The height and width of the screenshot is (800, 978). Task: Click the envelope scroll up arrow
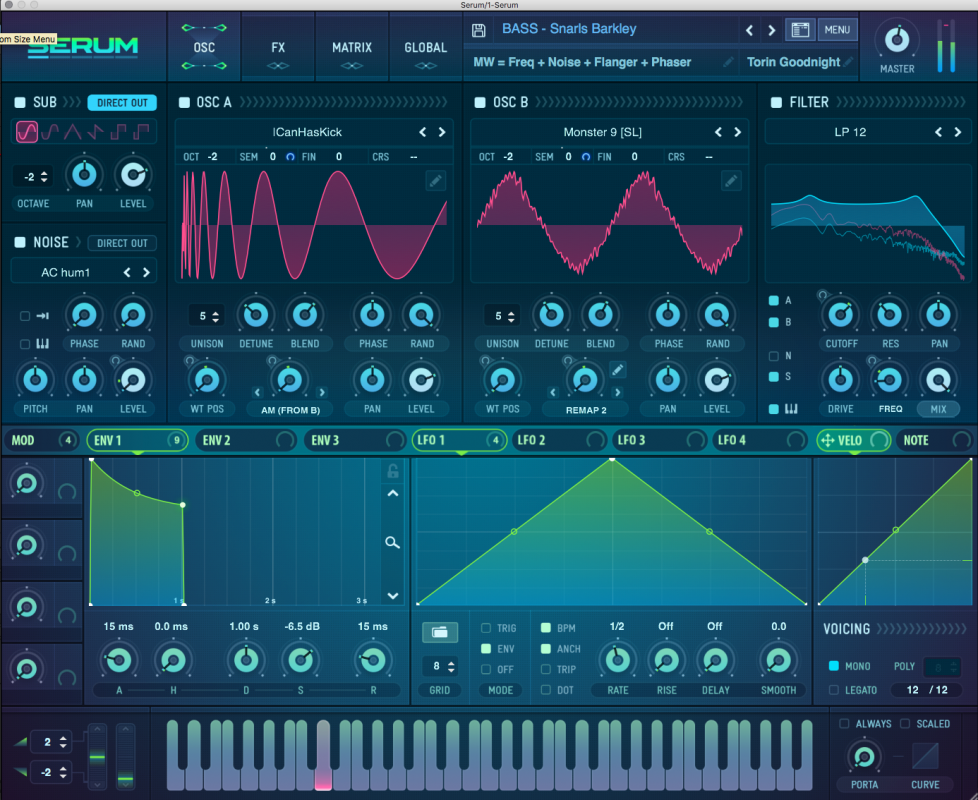[x=393, y=493]
